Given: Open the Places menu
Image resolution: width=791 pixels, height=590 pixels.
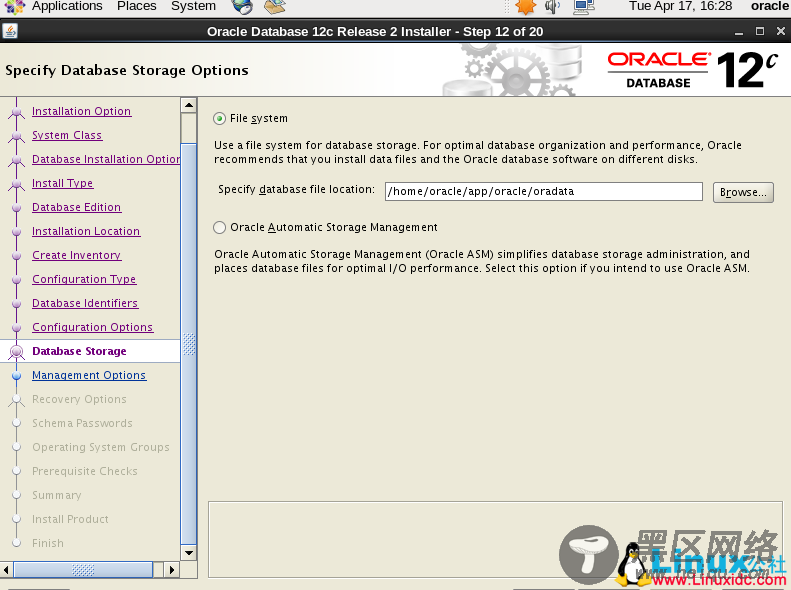Looking at the screenshot, I should tap(137, 6).
